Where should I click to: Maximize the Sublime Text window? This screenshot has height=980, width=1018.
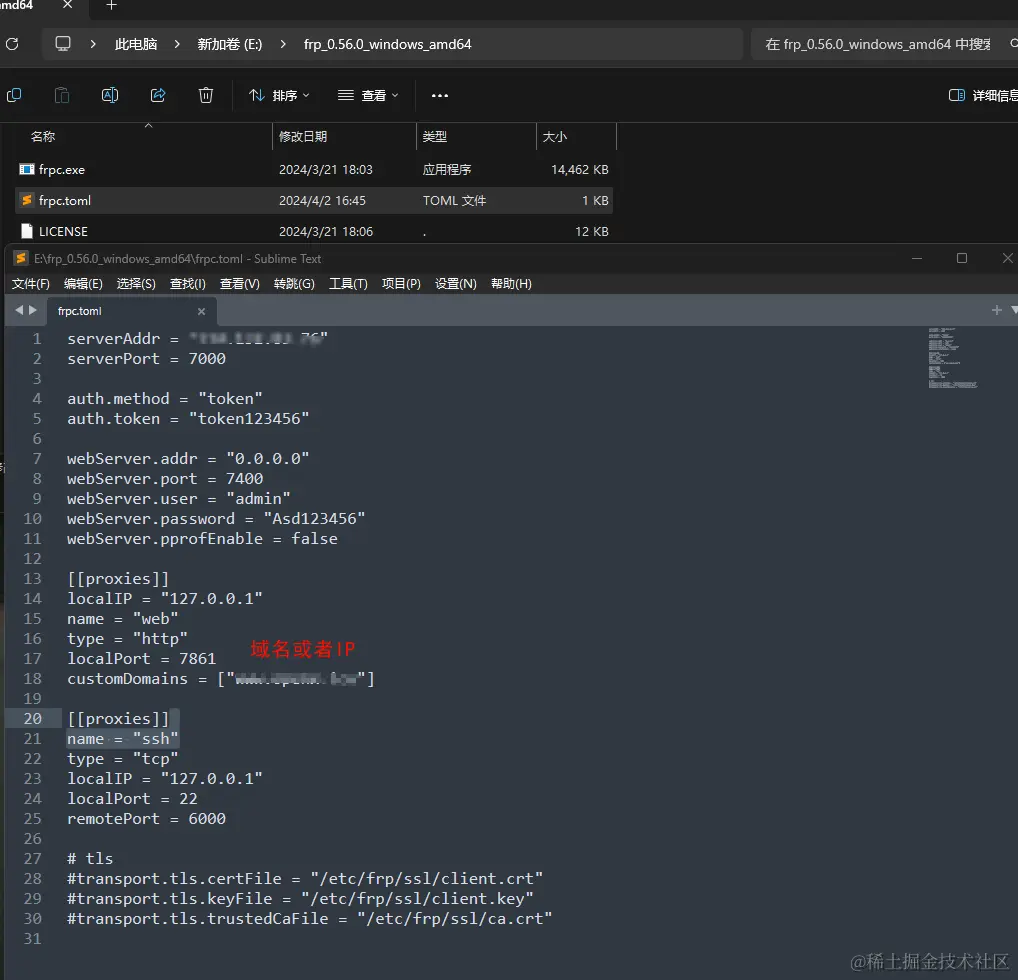pos(962,258)
